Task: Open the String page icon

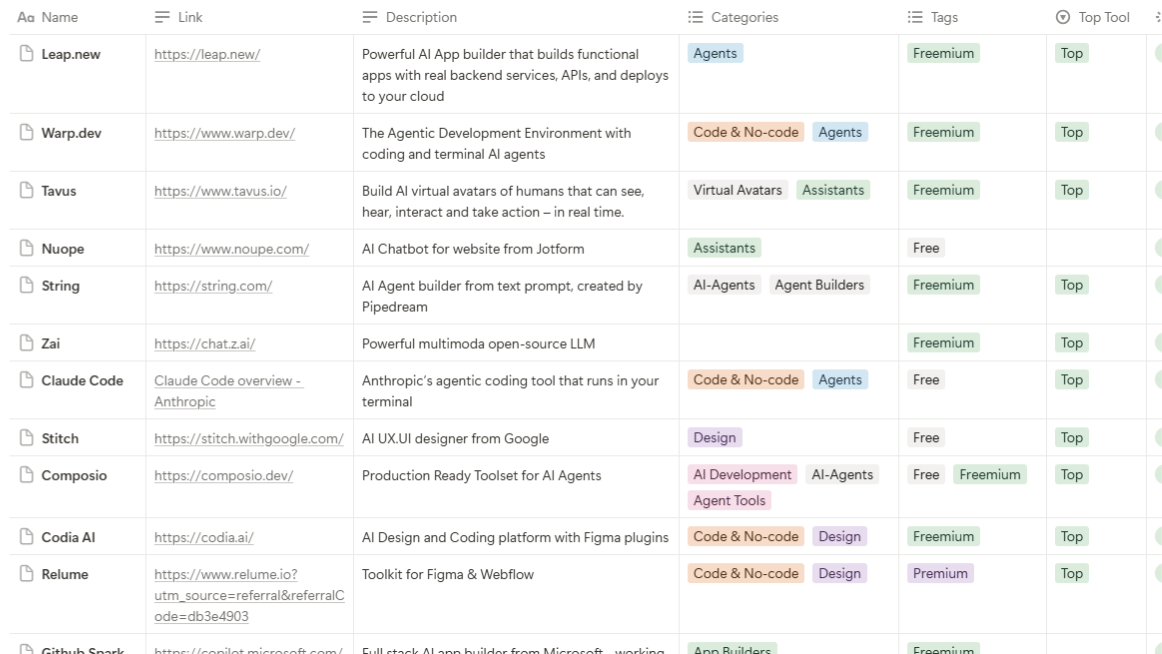Action: coord(27,285)
